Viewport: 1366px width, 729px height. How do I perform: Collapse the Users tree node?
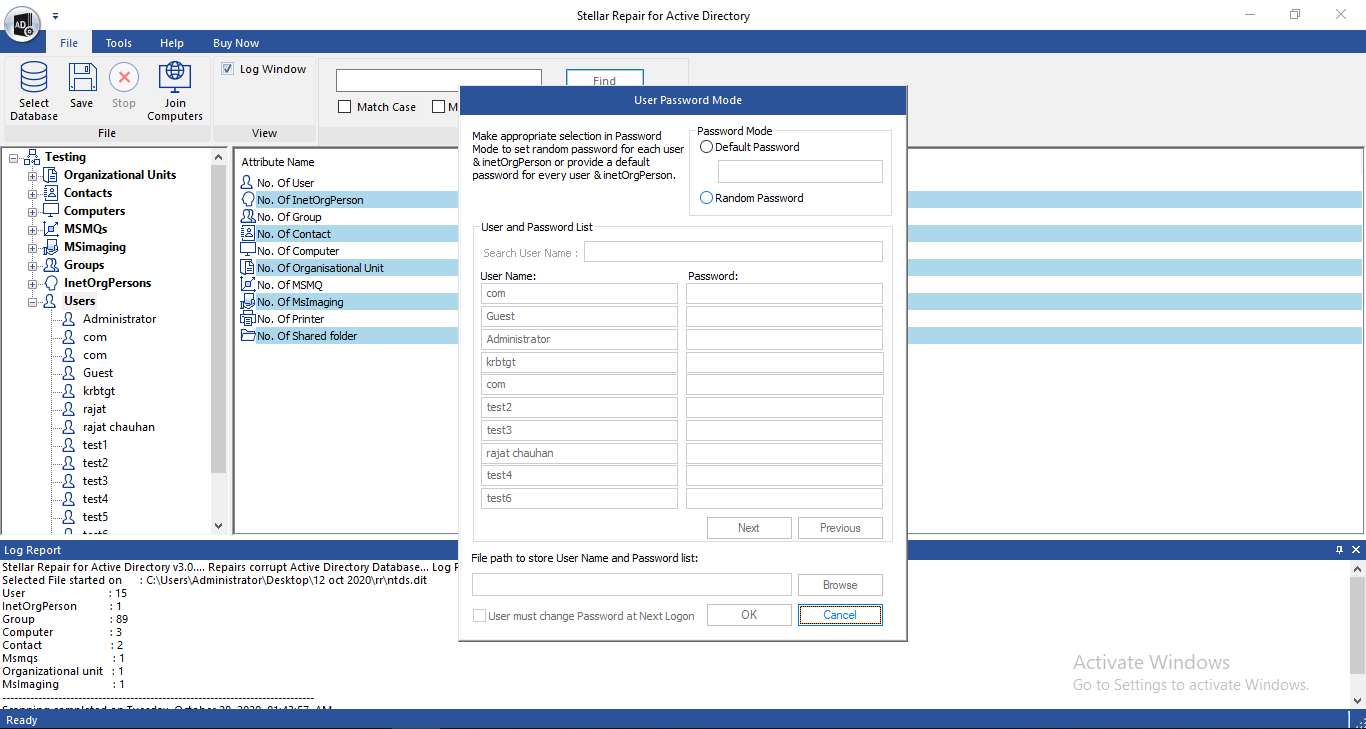coord(32,302)
